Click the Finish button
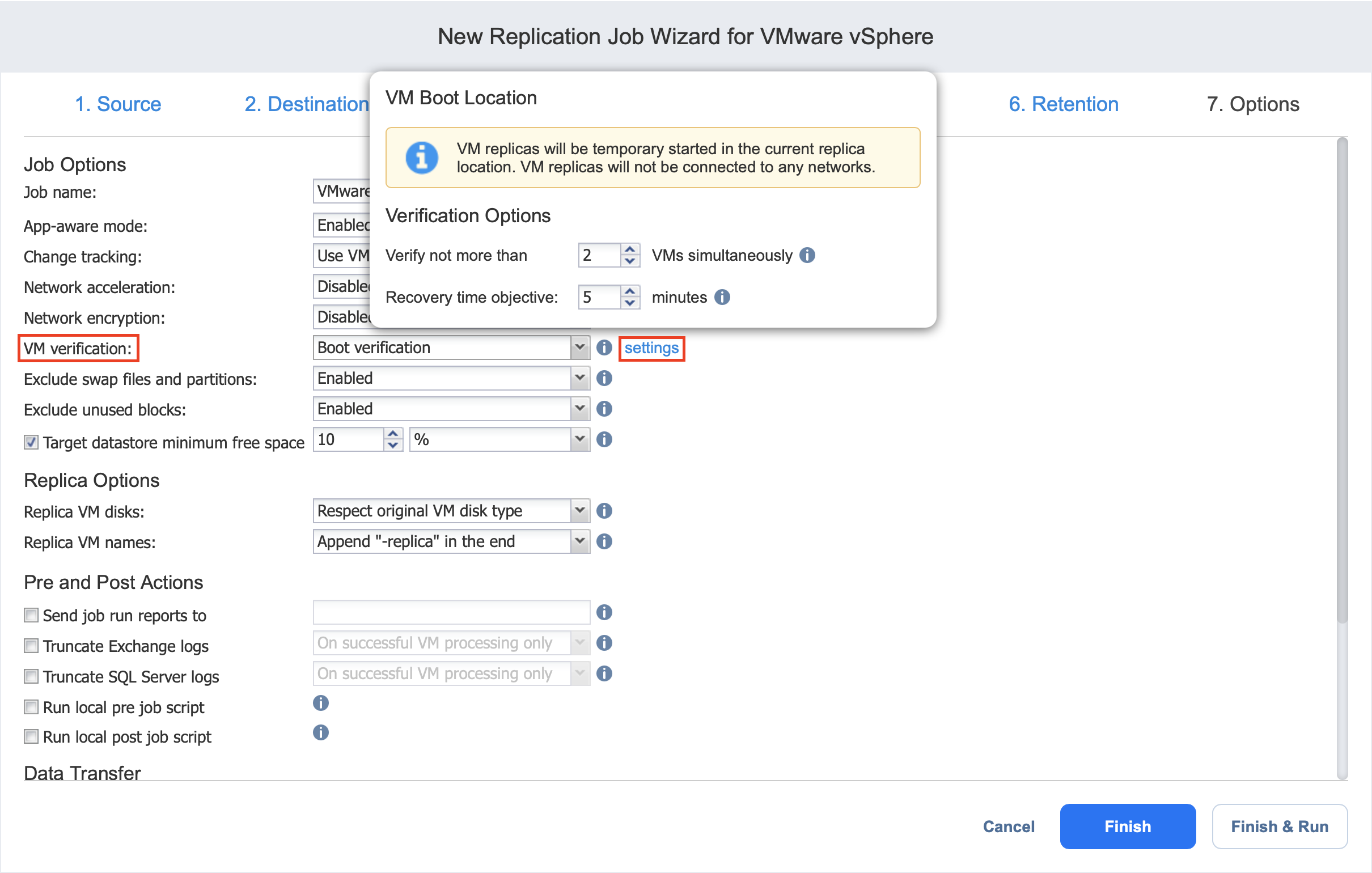1372x873 pixels. (1127, 827)
